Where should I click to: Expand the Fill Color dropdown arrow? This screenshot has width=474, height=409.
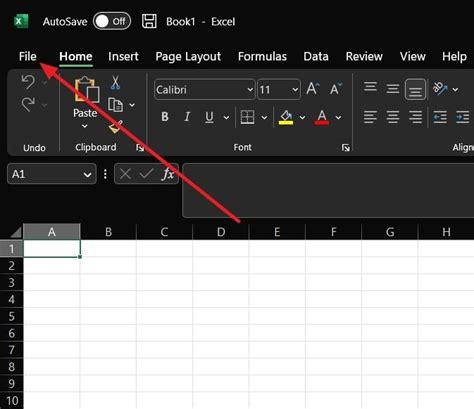[x=302, y=118]
